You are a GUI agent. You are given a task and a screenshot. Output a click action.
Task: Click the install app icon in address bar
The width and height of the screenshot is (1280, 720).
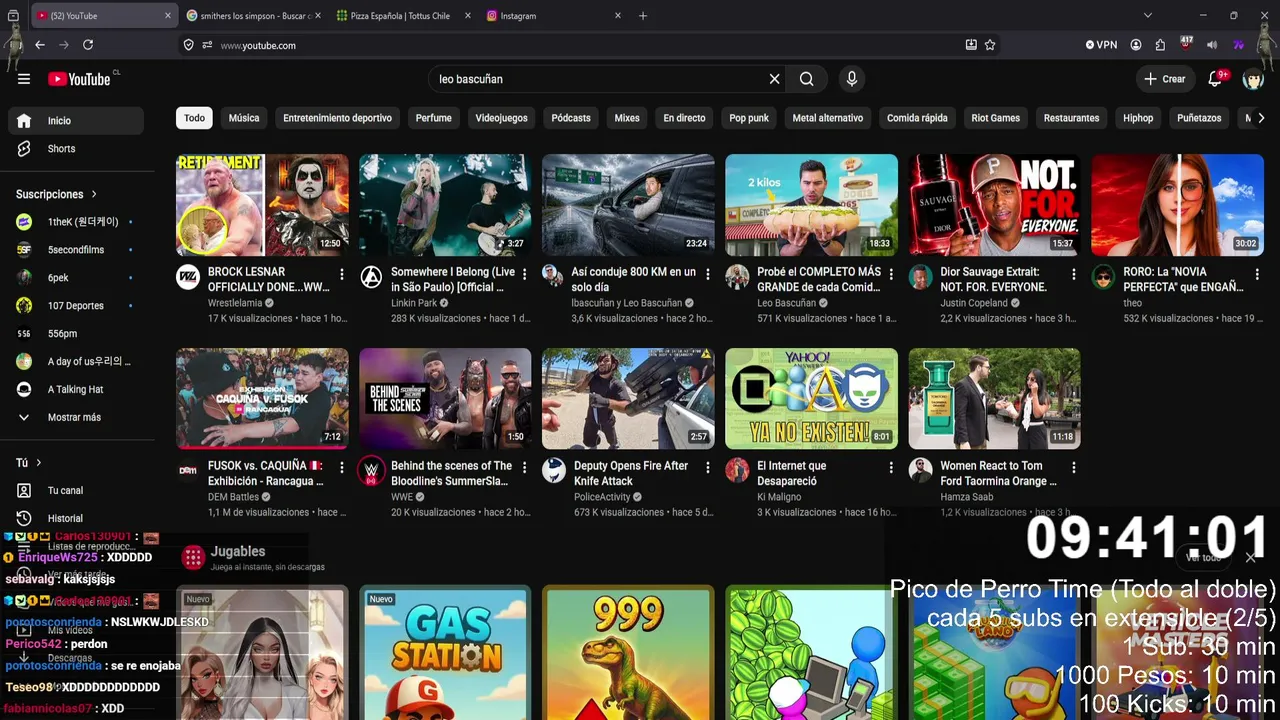pyautogui.click(x=971, y=45)
